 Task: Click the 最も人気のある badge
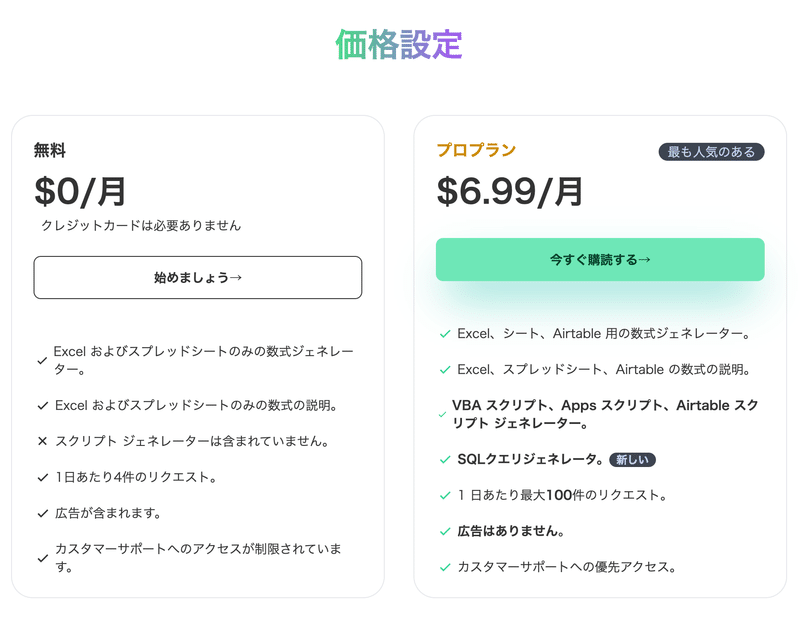(x=711, y=152)
